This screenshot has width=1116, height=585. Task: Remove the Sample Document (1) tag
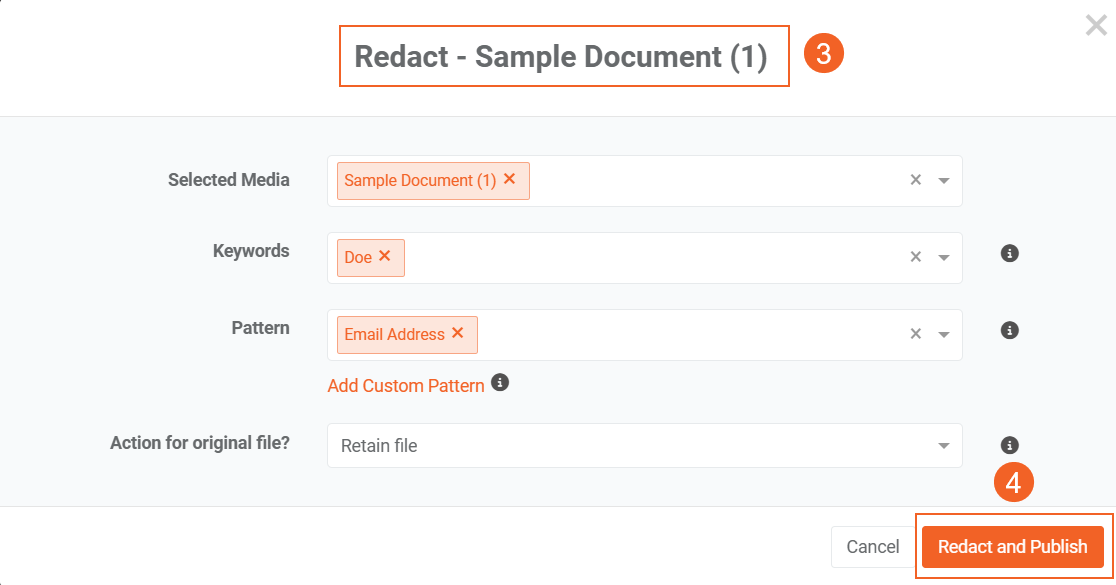(x=509, y=180)
